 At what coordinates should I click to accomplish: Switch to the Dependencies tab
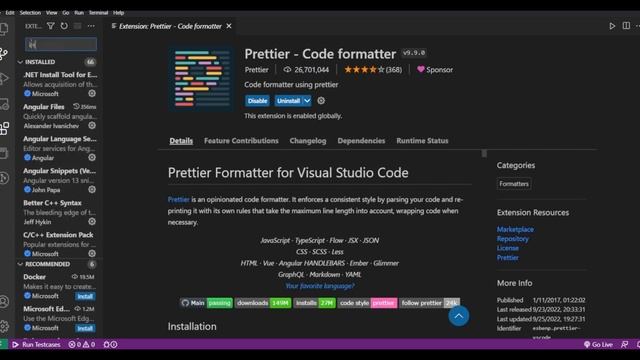(361, 141)
